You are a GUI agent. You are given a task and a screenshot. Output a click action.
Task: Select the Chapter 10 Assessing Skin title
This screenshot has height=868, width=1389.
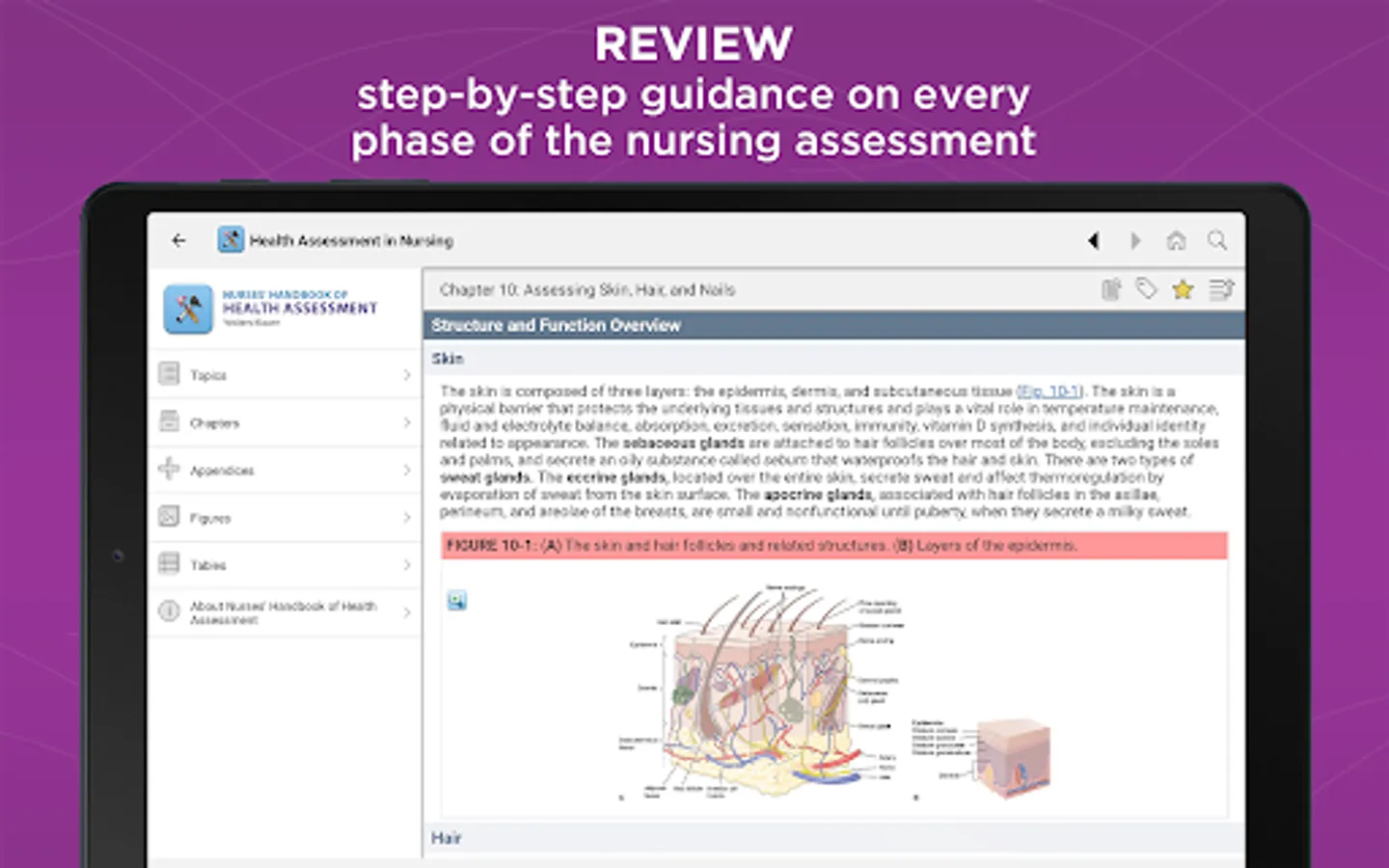pyautogui.click(x=587, y=289)
